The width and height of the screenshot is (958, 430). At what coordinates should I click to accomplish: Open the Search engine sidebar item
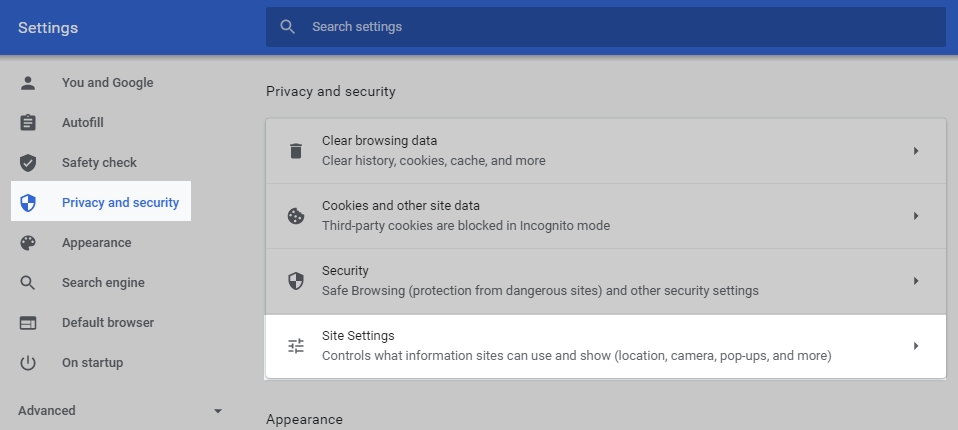point(103,283)
